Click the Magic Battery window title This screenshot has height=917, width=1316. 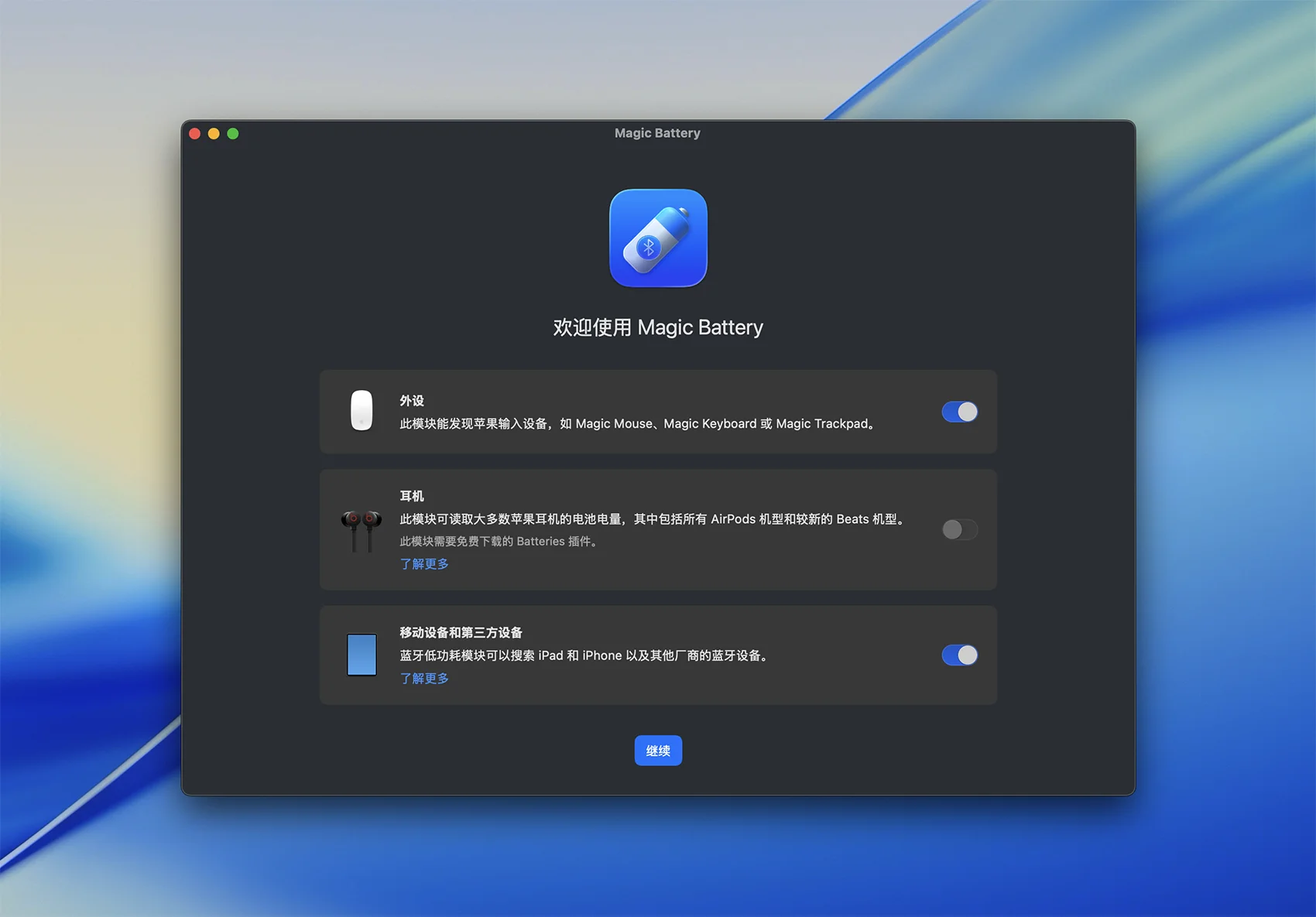point(657,133)
